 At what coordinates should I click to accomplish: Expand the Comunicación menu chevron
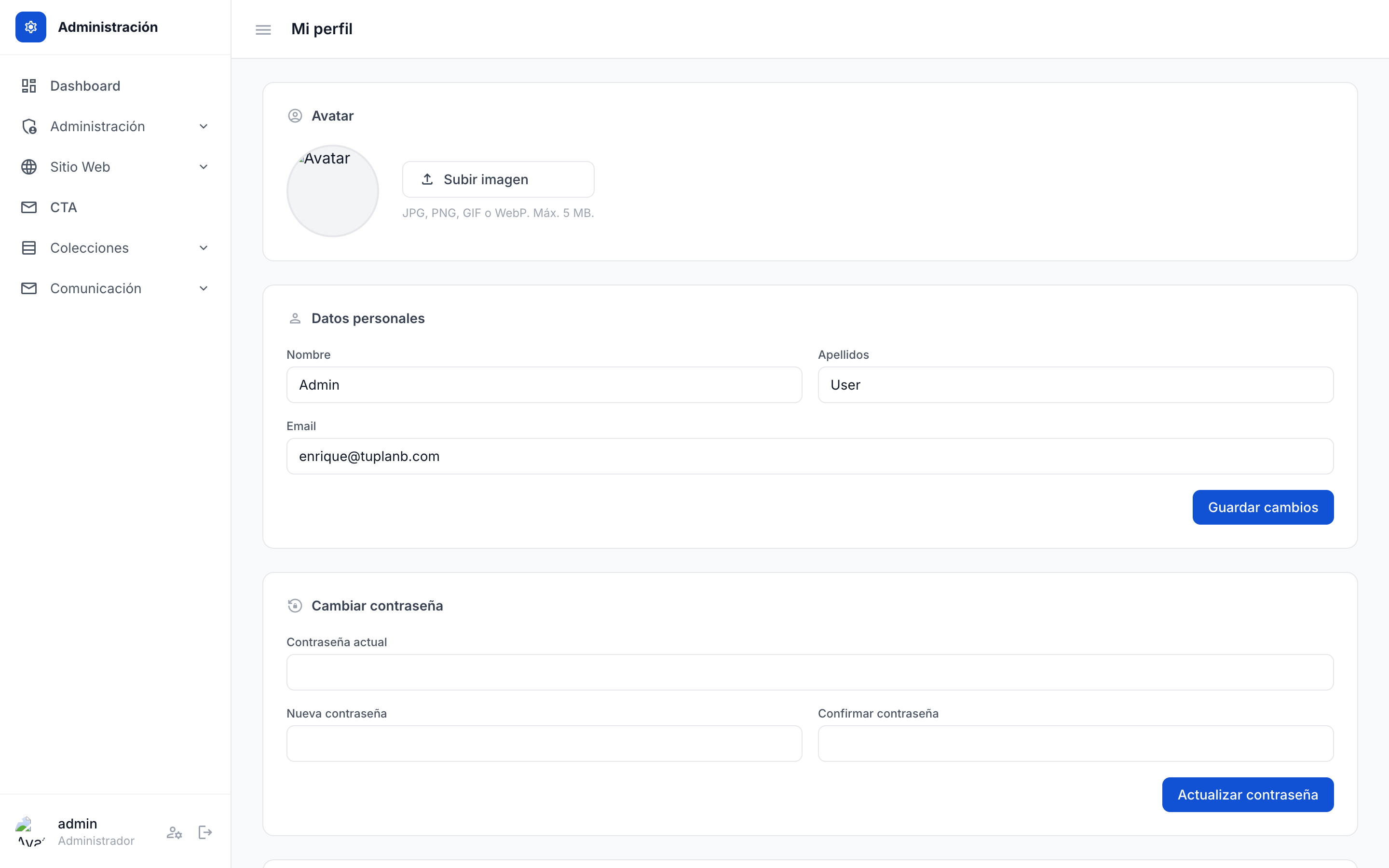203,288
